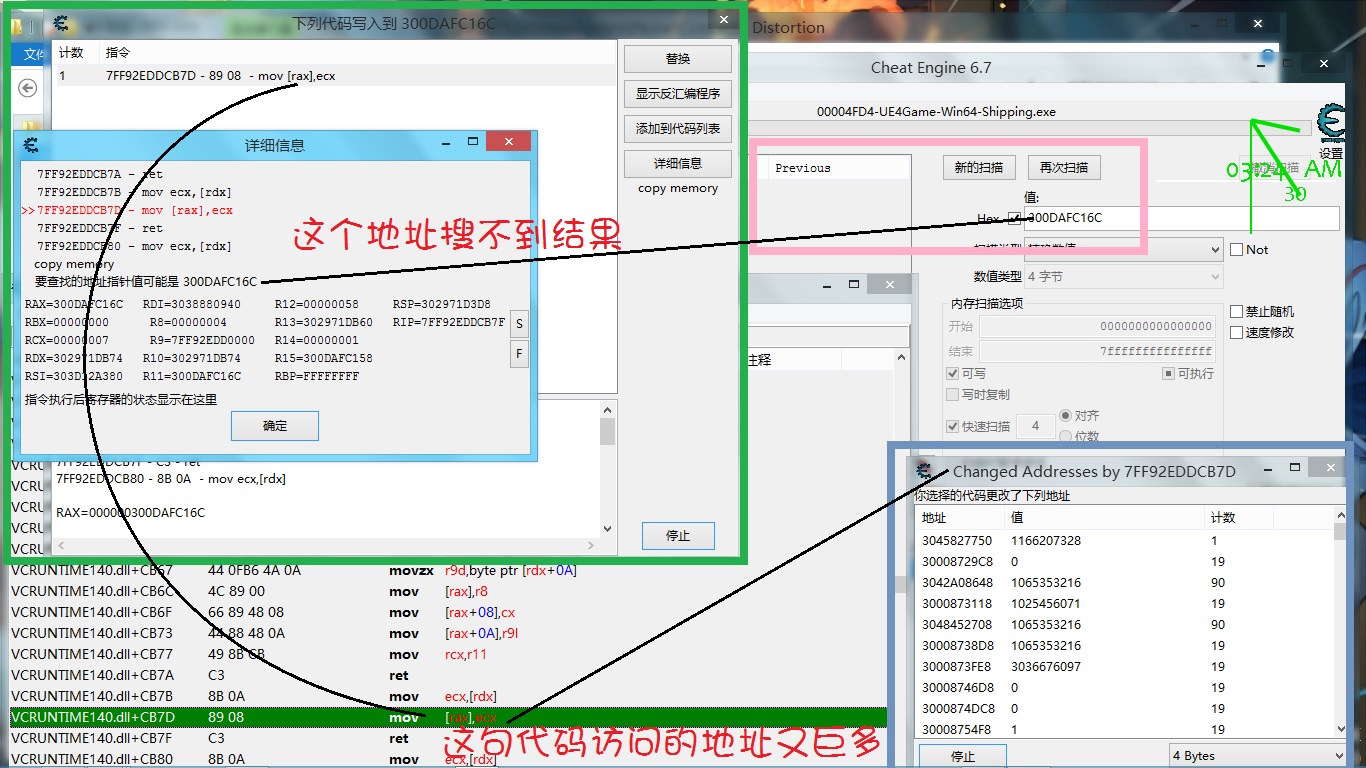Click Previous column header in results list
Image resolution: width=1366 pixels, height=768 pixels.
pos(803,168)
